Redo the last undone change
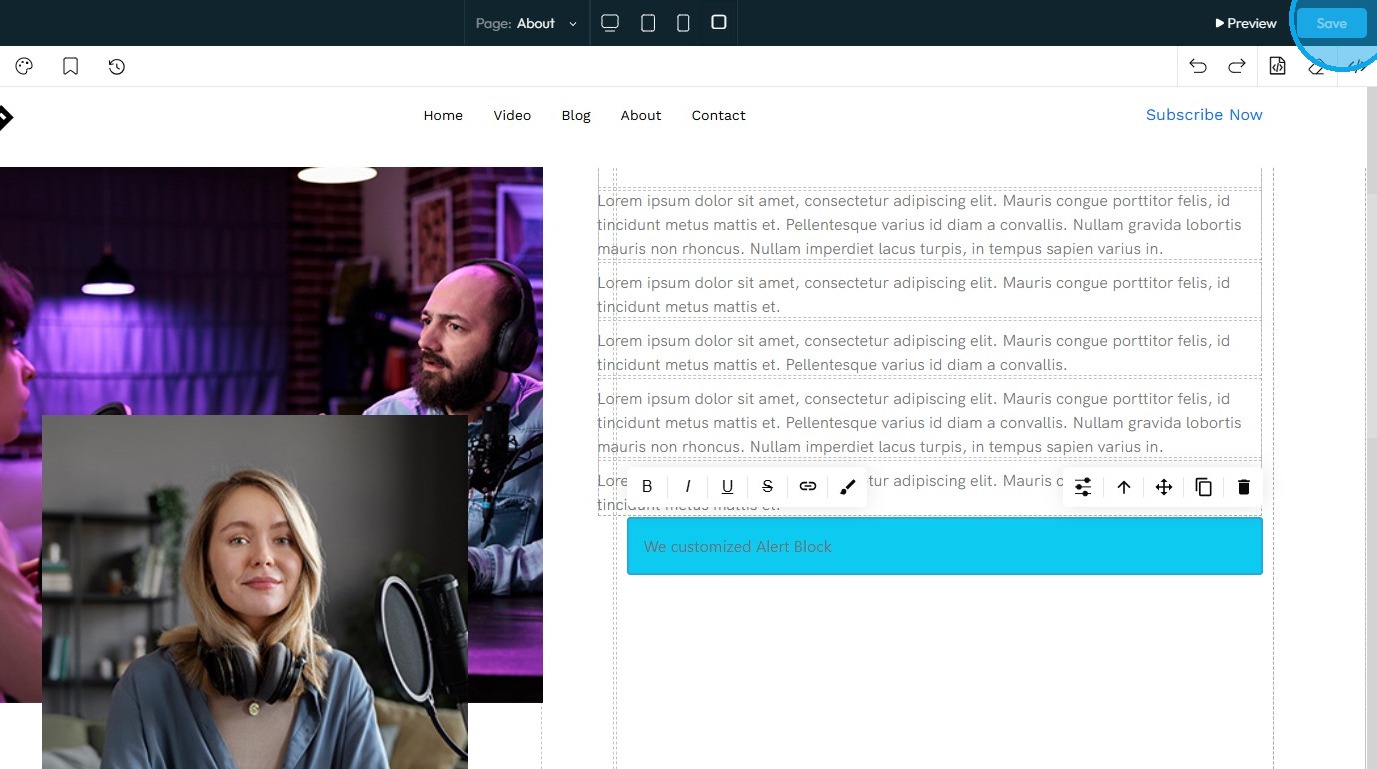Screen dimensions: 1377x769 [x=1237, y=67]
